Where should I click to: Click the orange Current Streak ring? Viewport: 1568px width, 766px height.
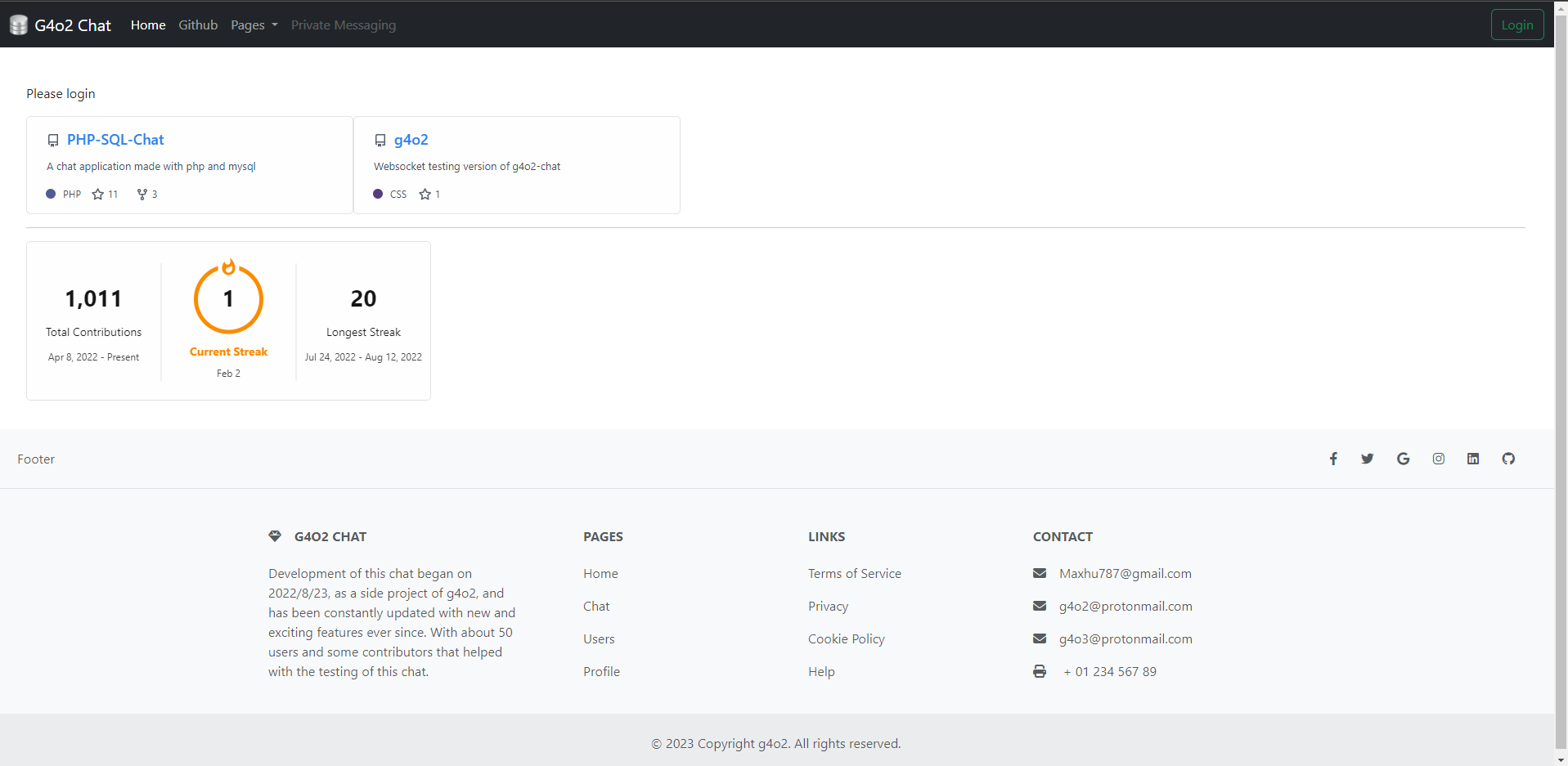tap(228, 299)
